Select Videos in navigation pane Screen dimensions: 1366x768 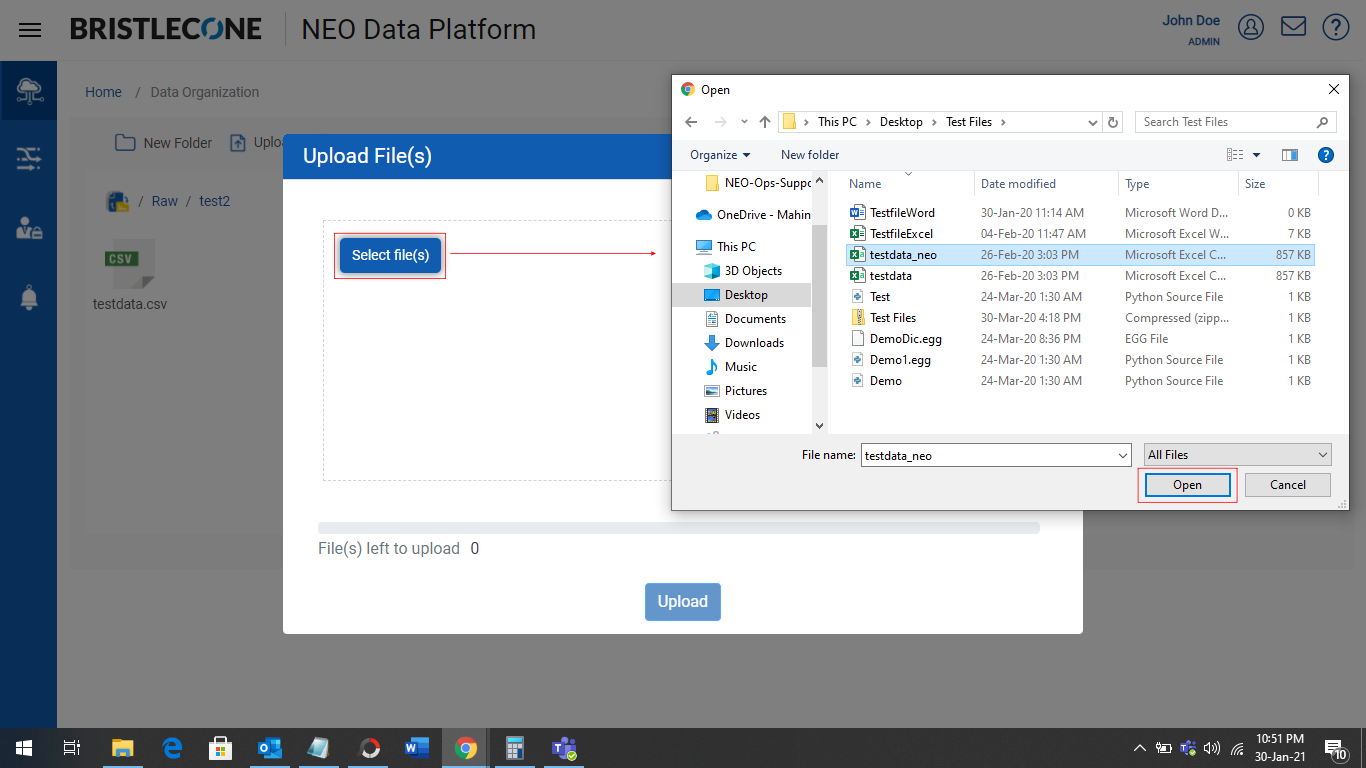click(x=732, y=415)
